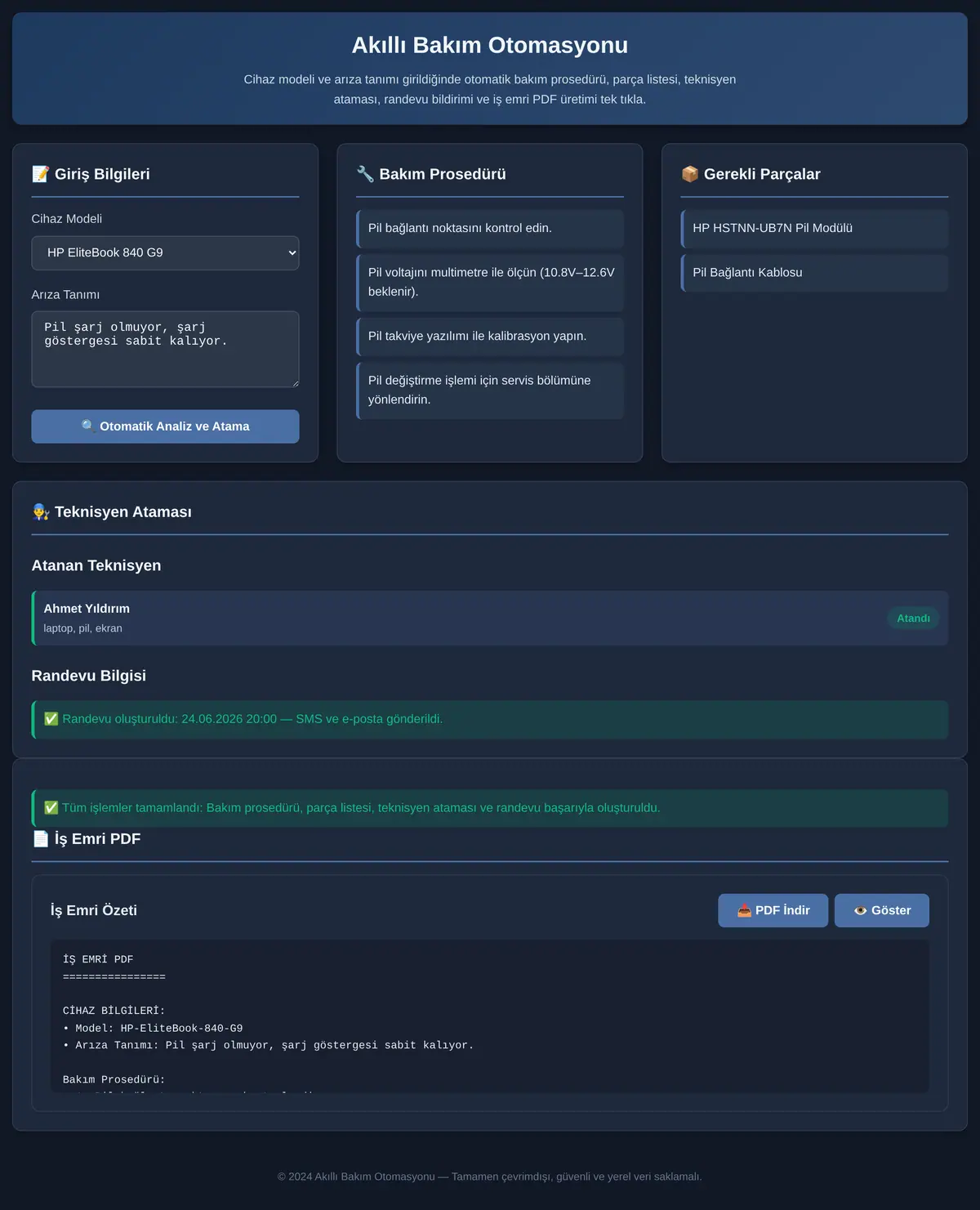Click the Atandı status badge

pos(913,618)
